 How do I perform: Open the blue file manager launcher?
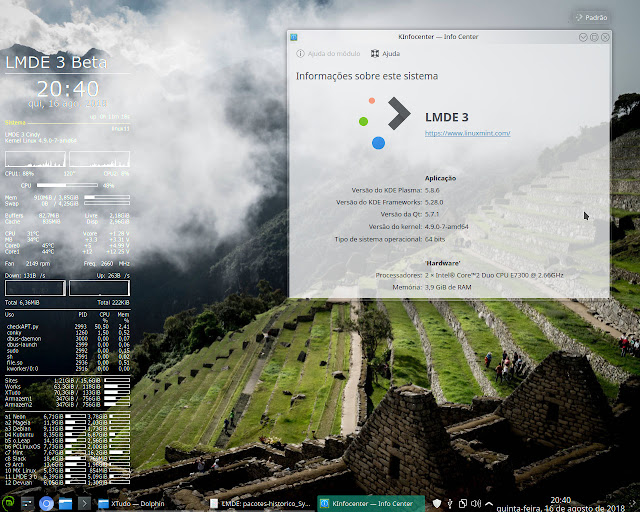[x=65, y=503]
